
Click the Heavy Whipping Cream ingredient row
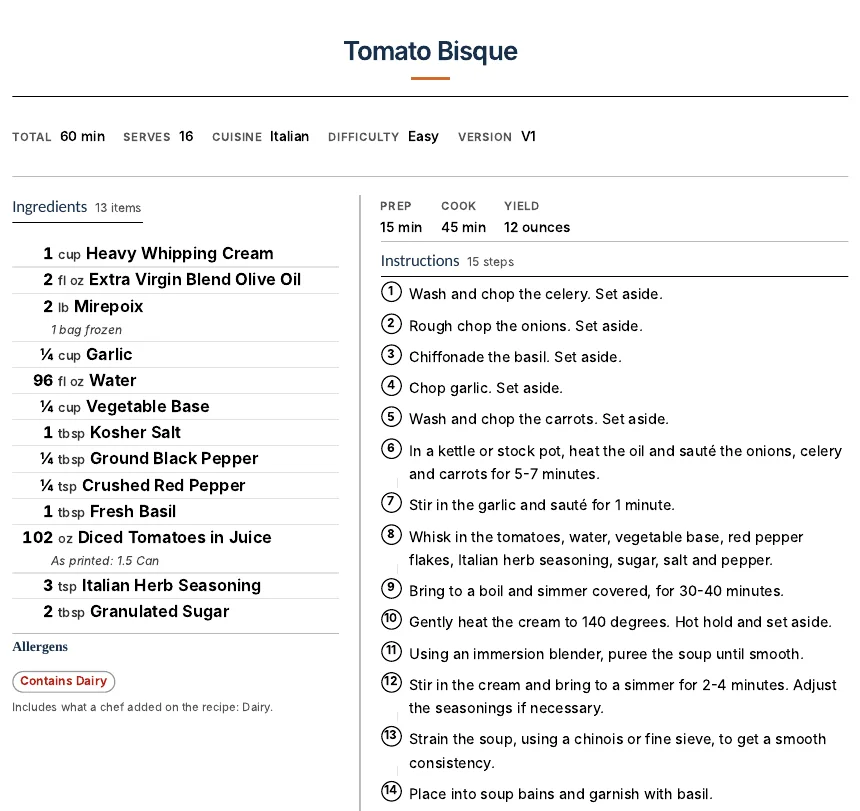(x=176, y=254)
